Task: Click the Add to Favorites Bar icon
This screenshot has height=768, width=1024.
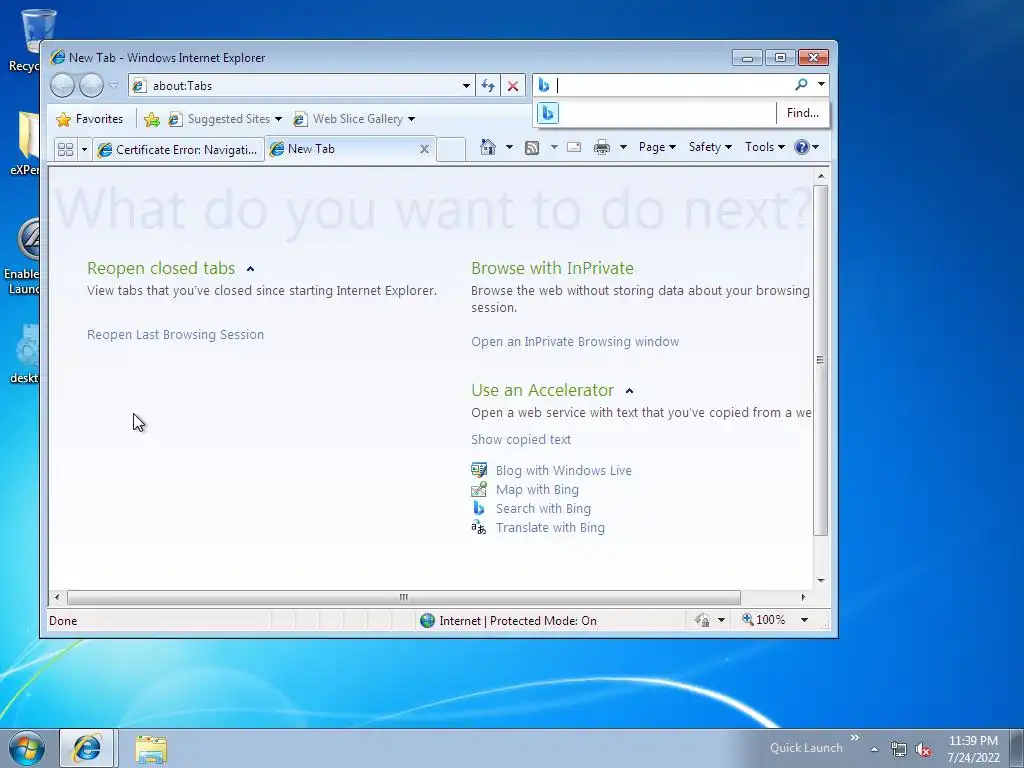Action: [152, 119]
